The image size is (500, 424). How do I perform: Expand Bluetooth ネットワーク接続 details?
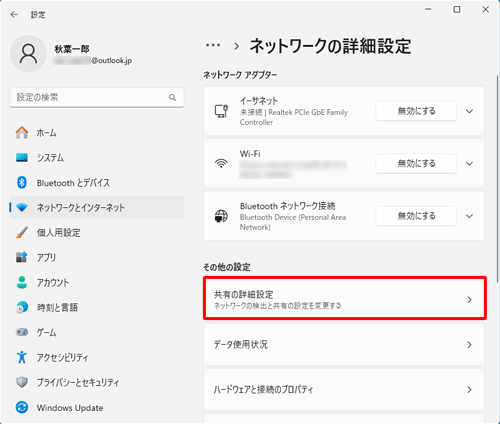tap(469, 216)
